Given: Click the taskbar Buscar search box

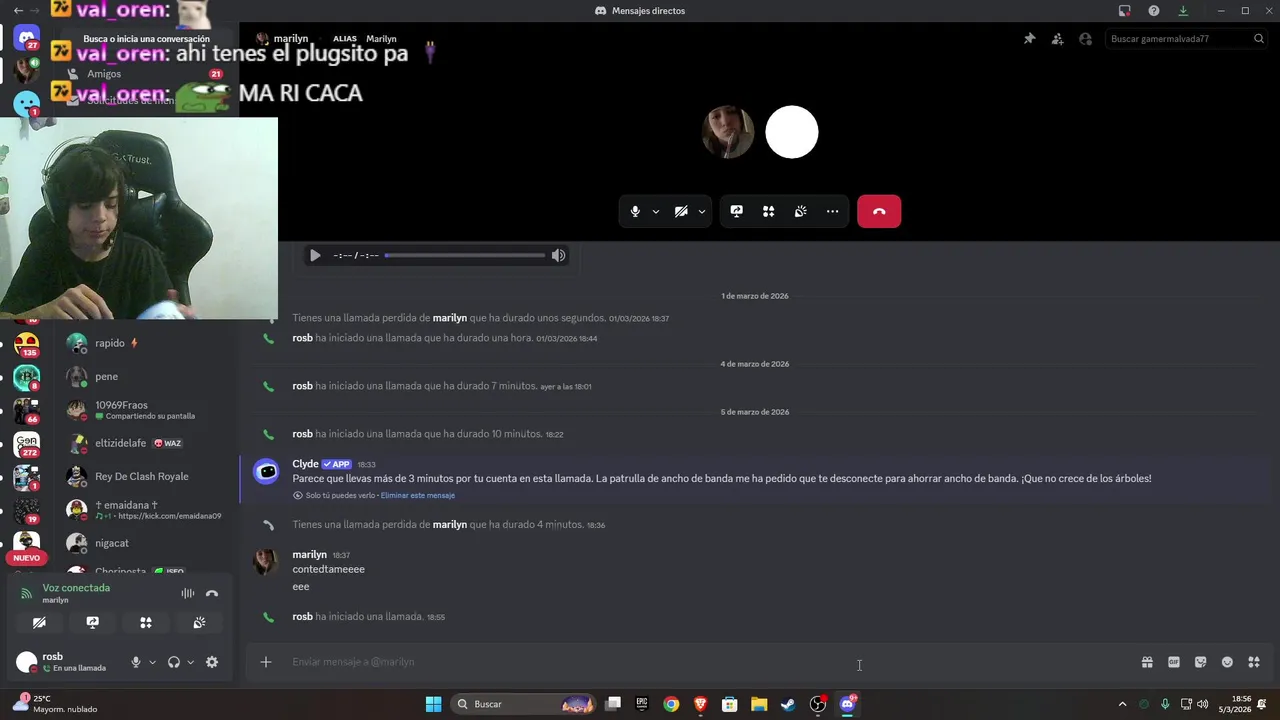Looking at the screenshot, I should pos(523,704).
